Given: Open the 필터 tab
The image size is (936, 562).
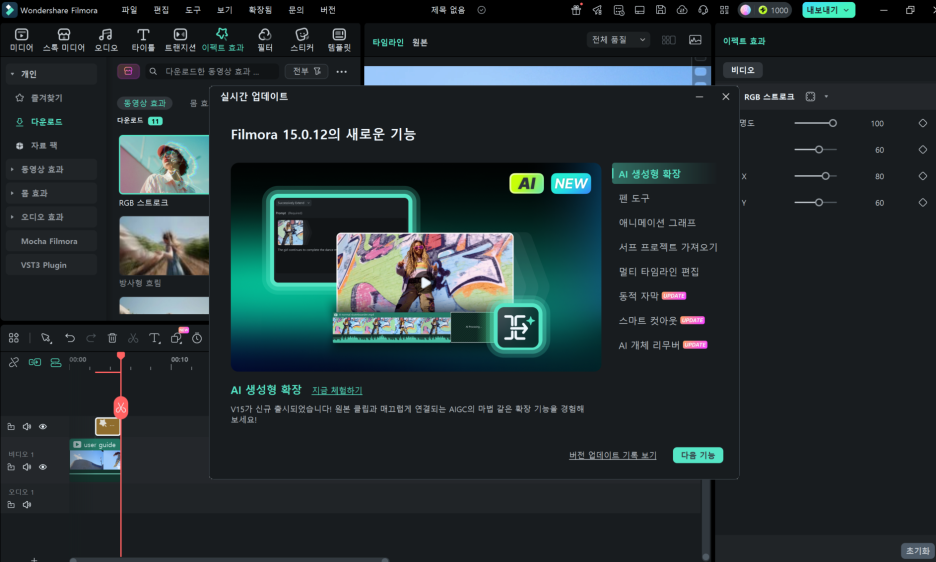Looking at the screenshot, I should (264, 39).
